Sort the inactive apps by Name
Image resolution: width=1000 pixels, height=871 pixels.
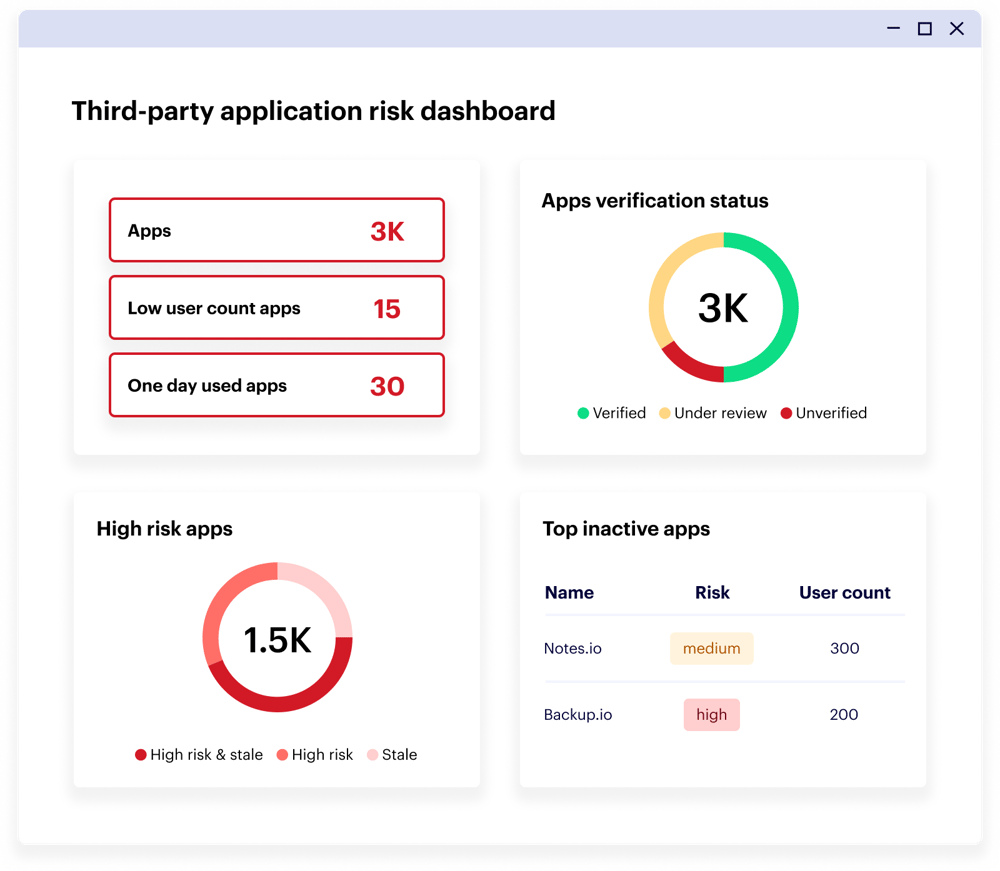coord(569,592)
